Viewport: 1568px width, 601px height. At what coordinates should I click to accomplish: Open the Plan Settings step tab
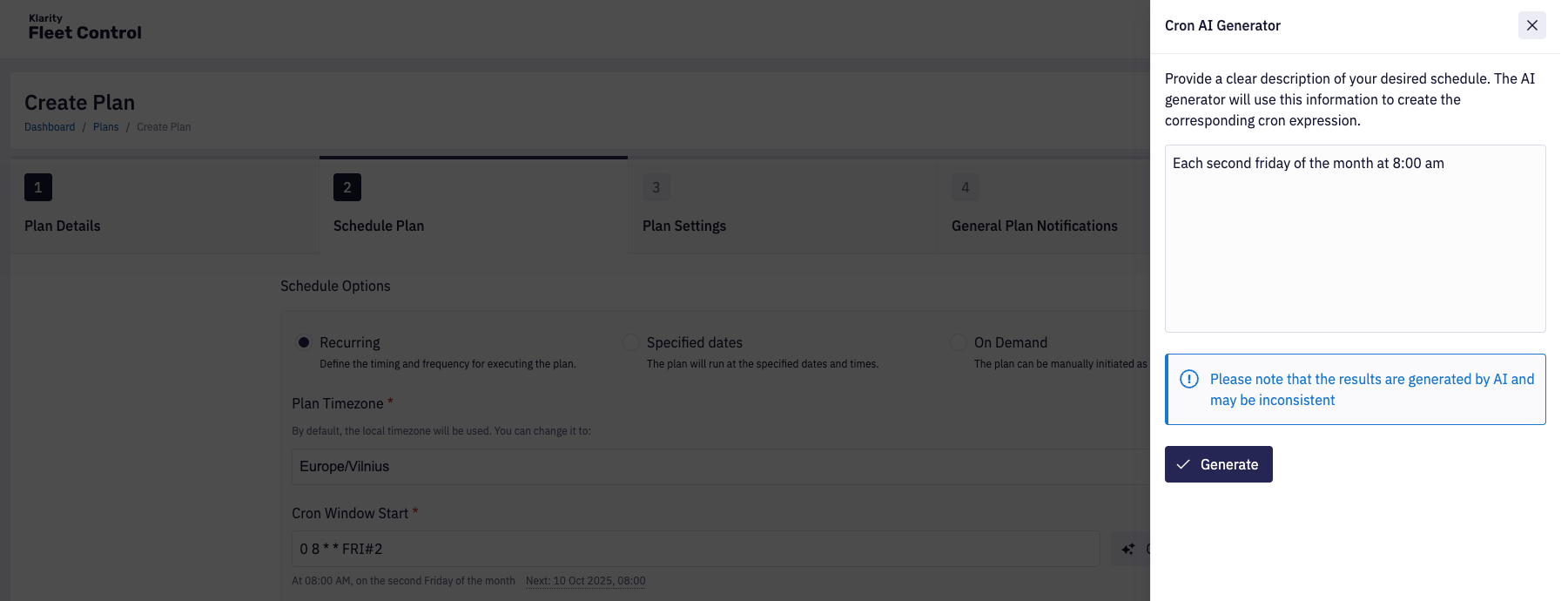point(684,226)
